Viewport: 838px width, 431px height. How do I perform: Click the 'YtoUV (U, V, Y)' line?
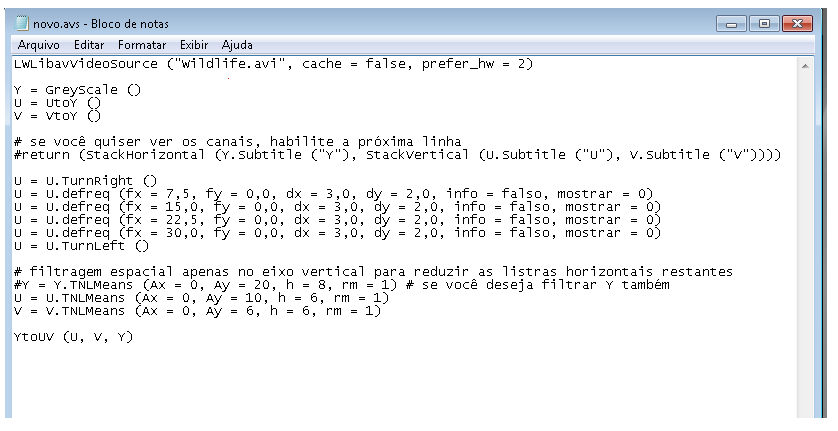point(73,337)
